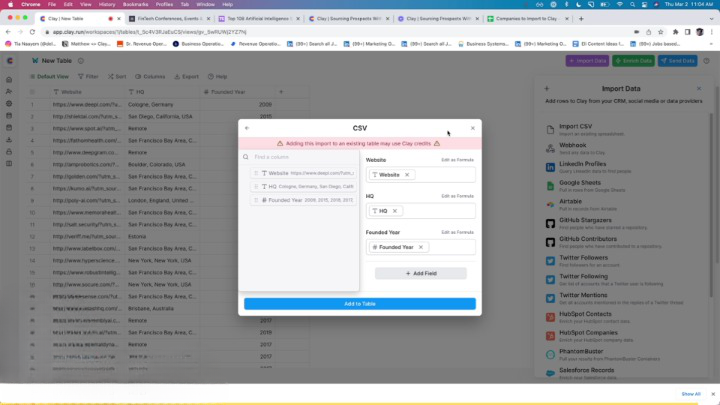The width and height of the screenshot is (720, 405).
Task: Select Twitter Mentions import source
Action: 624,299
